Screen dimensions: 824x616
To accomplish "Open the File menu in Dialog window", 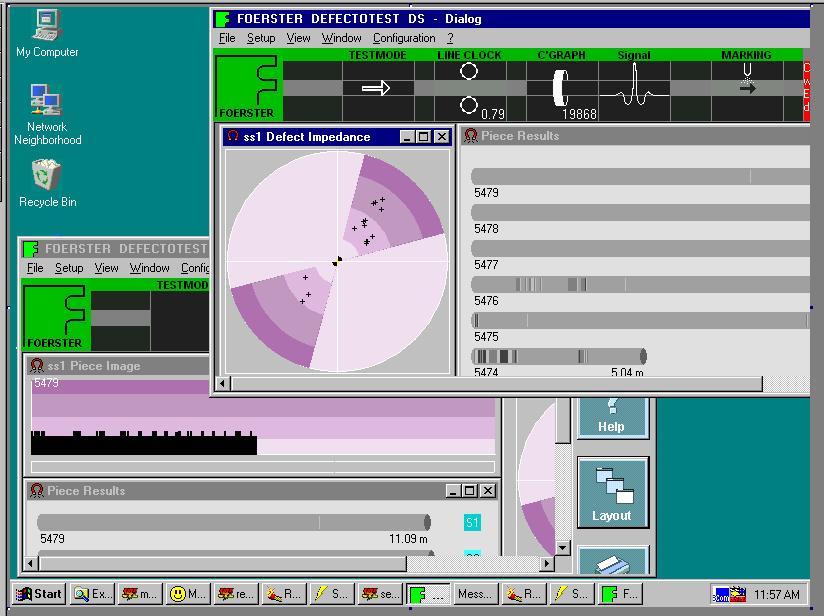I will [227, 38].
